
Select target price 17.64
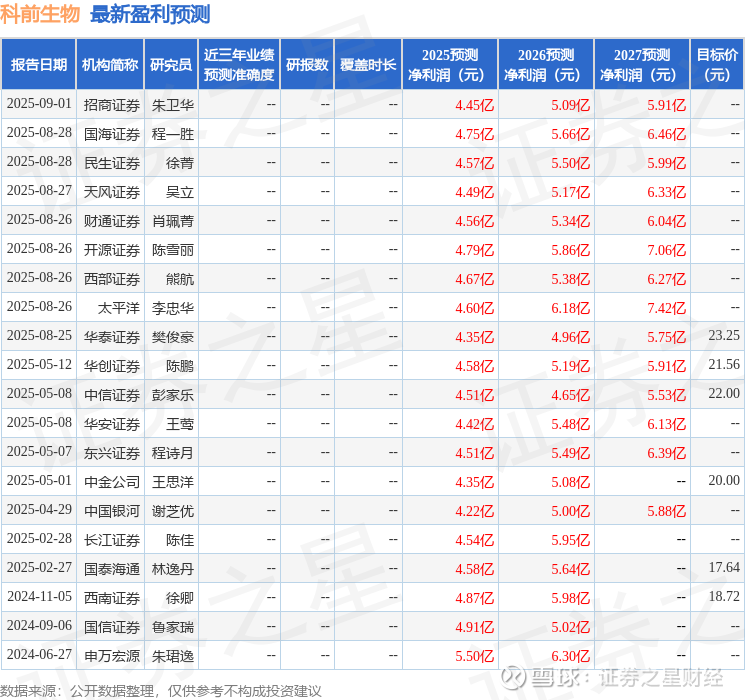pyautogui.click(x=724, y=567)
